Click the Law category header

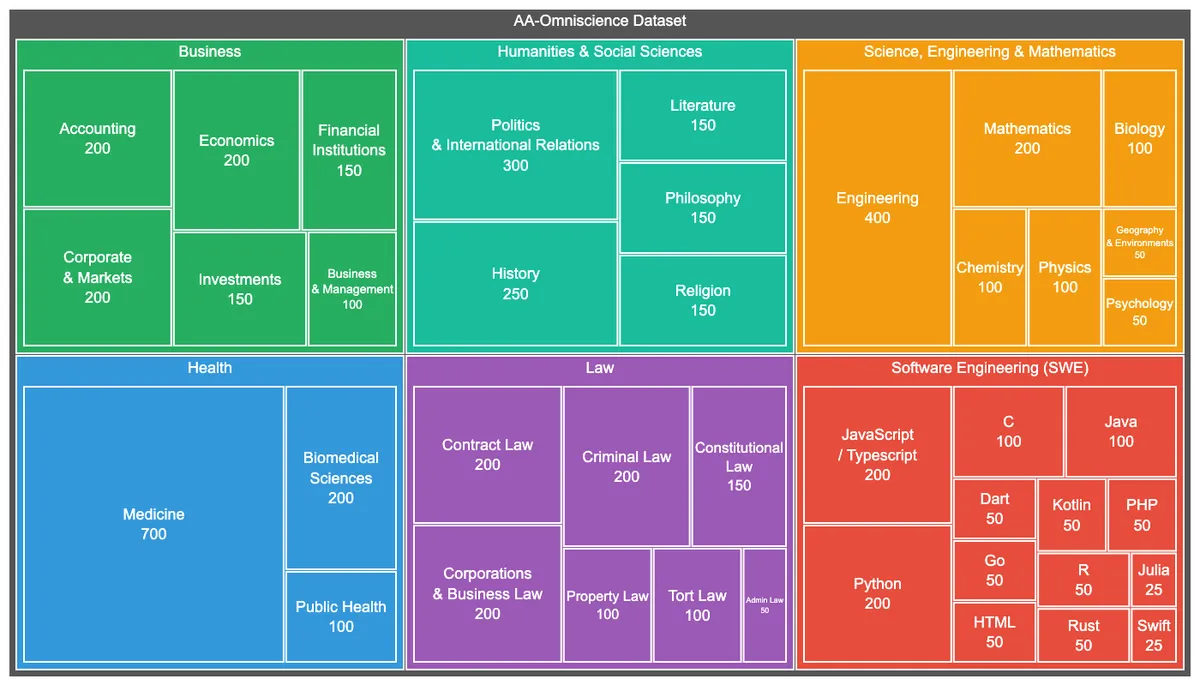click(599, 368)
